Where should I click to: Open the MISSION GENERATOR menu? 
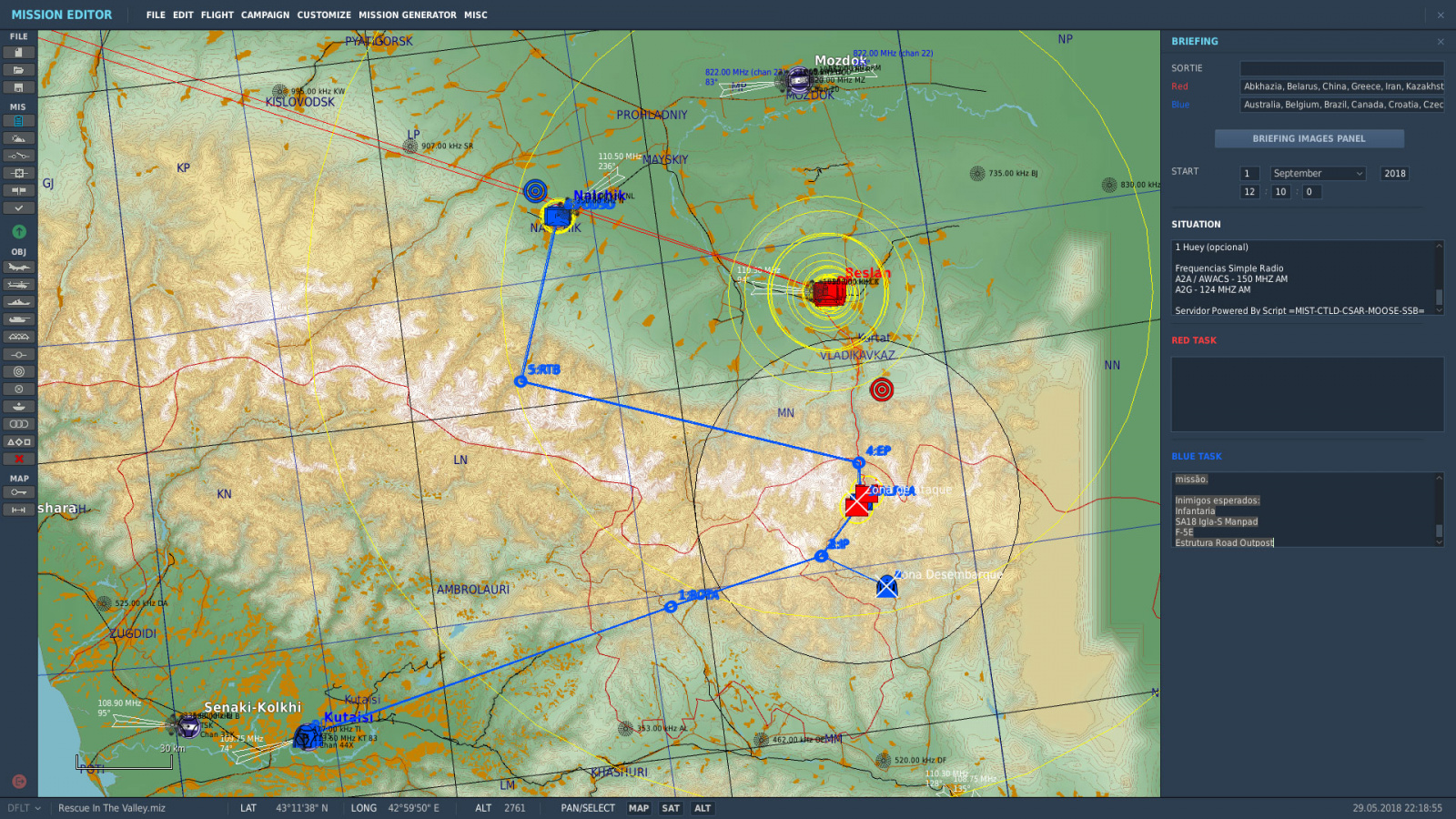pyautogui.click(x=407, y=15)
